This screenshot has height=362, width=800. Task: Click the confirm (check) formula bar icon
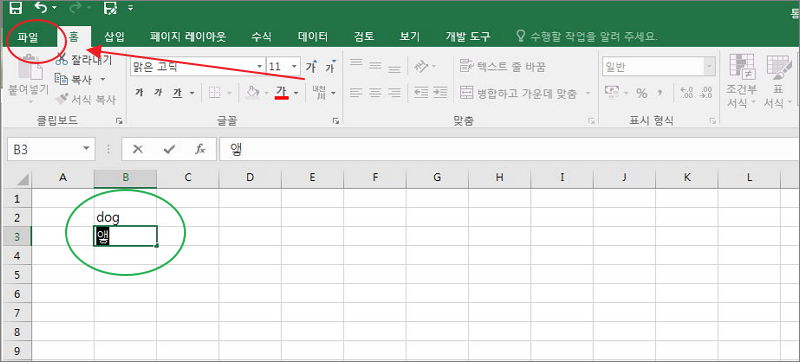[169, 149]
